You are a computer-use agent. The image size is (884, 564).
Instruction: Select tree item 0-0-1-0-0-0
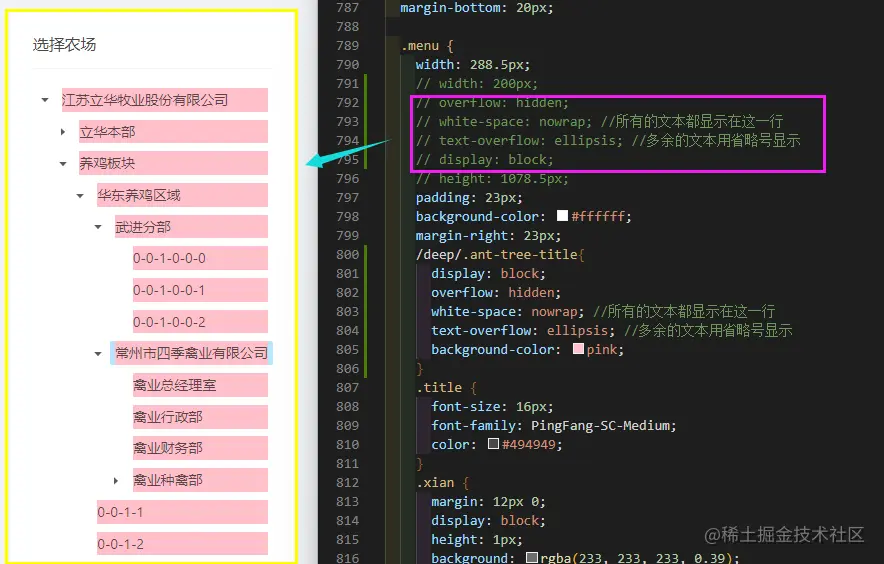[x=200, y=258]
